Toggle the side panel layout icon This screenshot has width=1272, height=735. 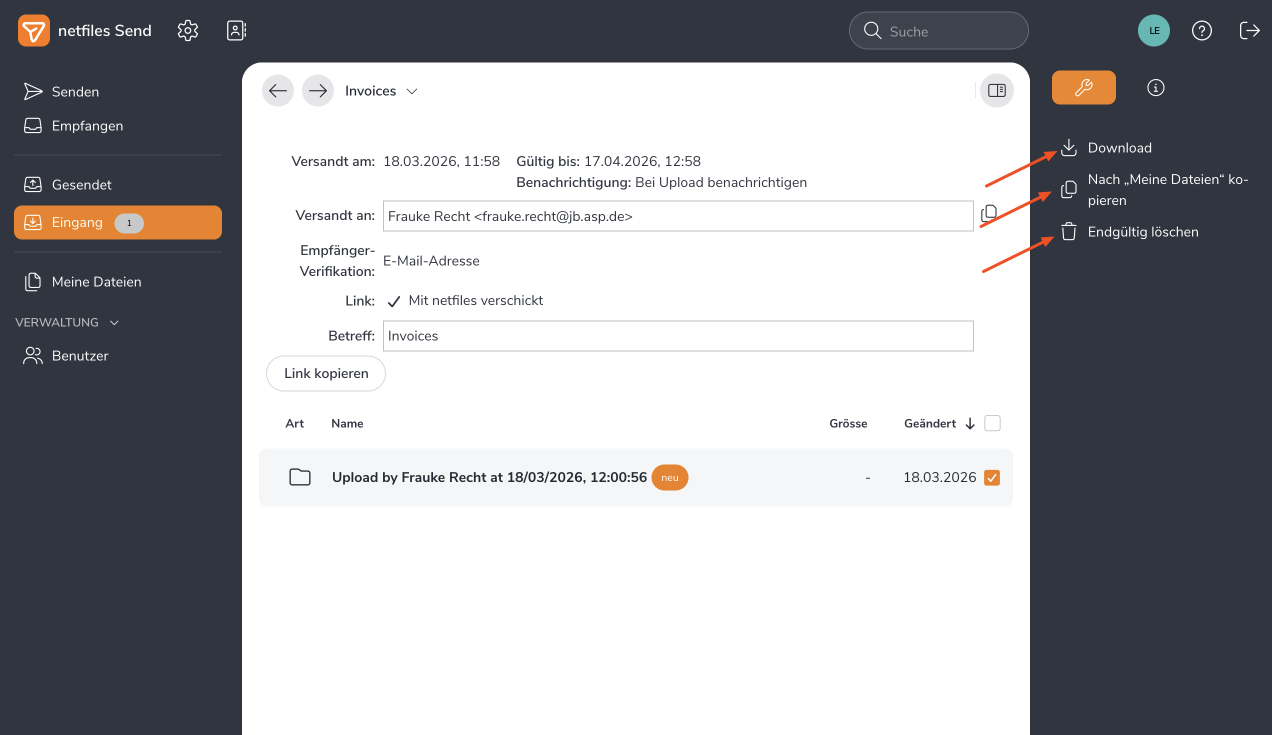click(x=996, y=91)
